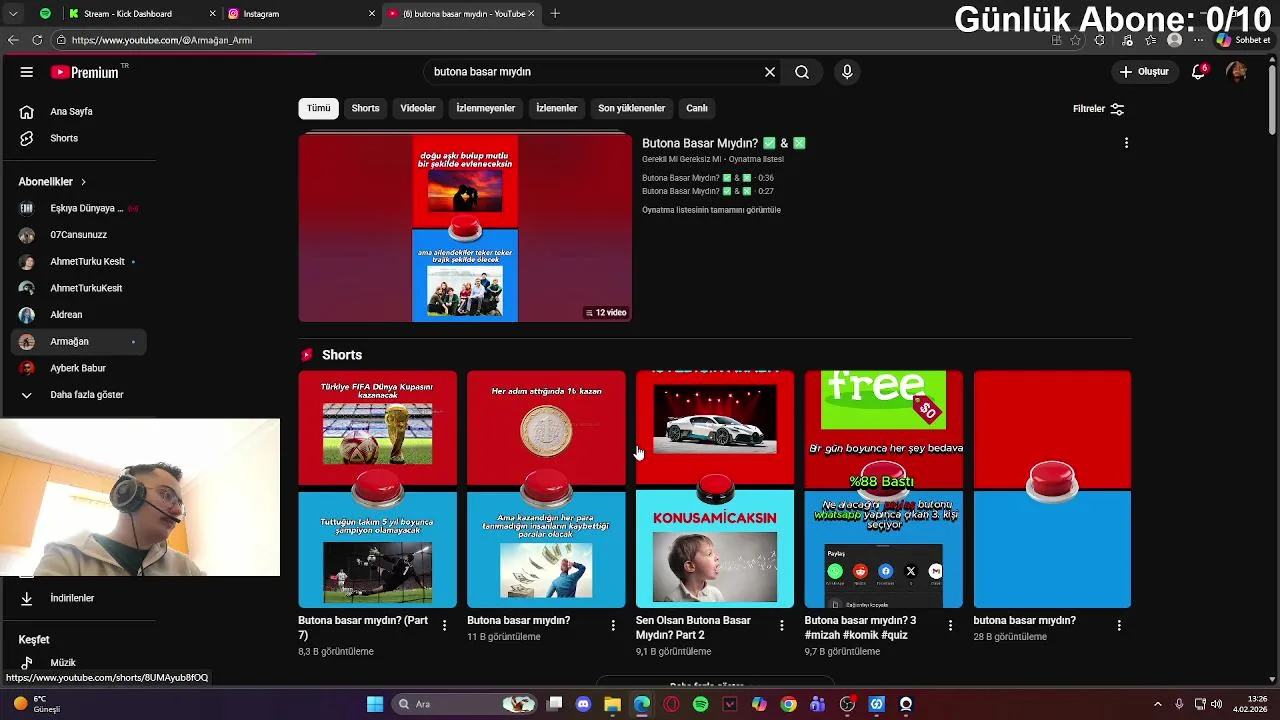This screenshot has width=1280, height=720.
Task: Open the notifications bell
Action: coord(1198,72)
